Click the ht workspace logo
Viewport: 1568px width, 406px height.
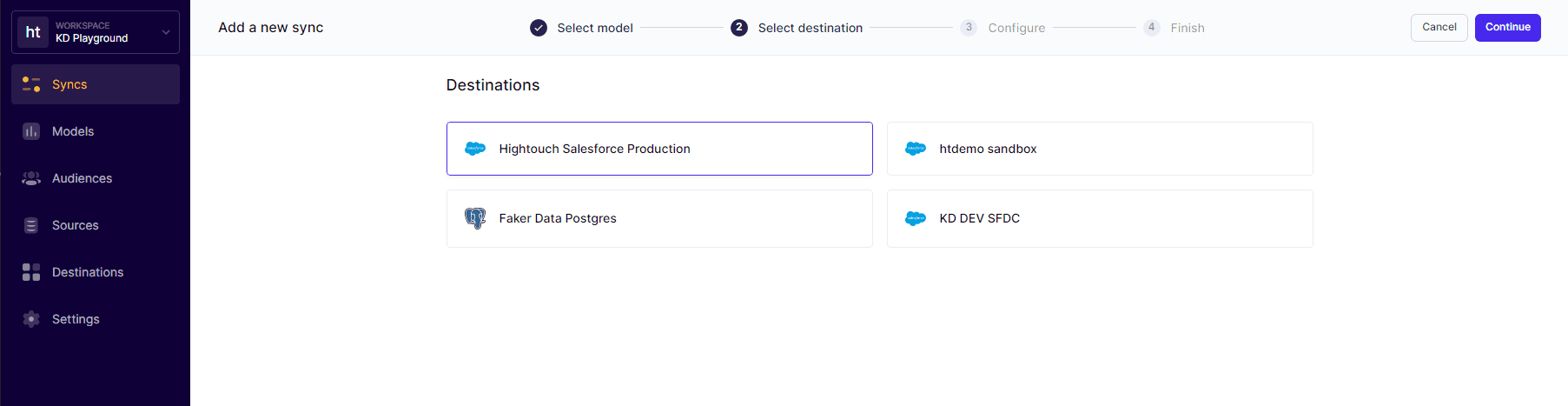(33, 32)
